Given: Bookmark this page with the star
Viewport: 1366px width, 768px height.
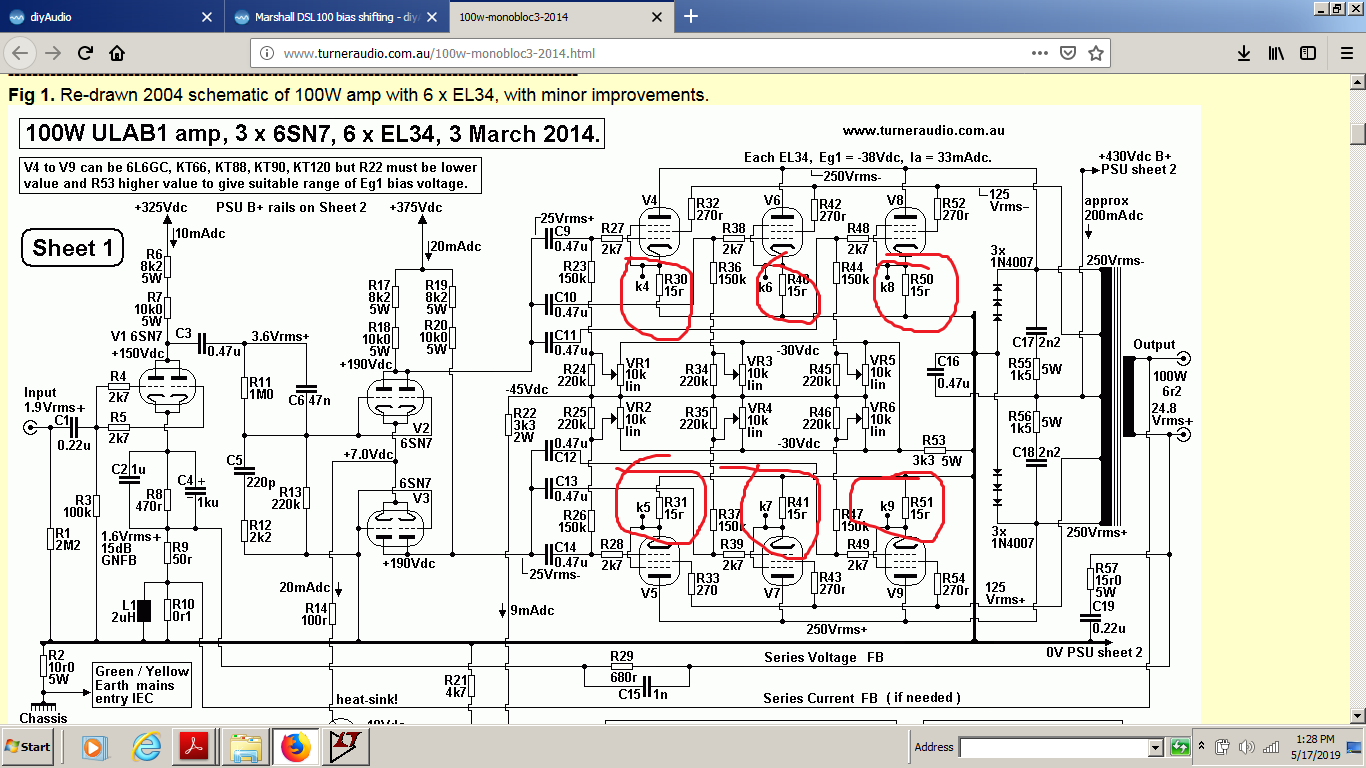Looking at the screenshot, I should [1096, 53].
